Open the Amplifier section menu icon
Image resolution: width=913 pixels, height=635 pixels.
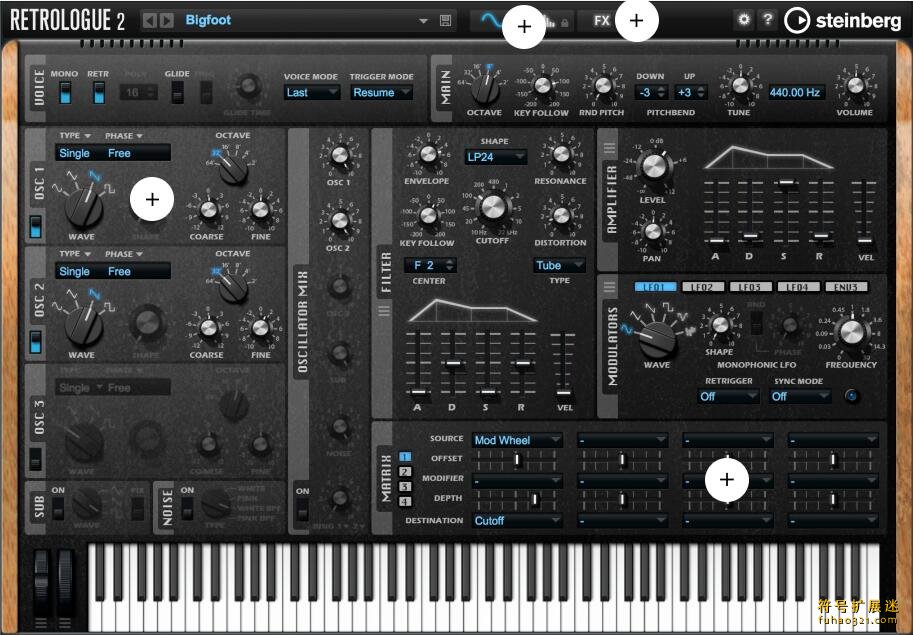point(609,148)
